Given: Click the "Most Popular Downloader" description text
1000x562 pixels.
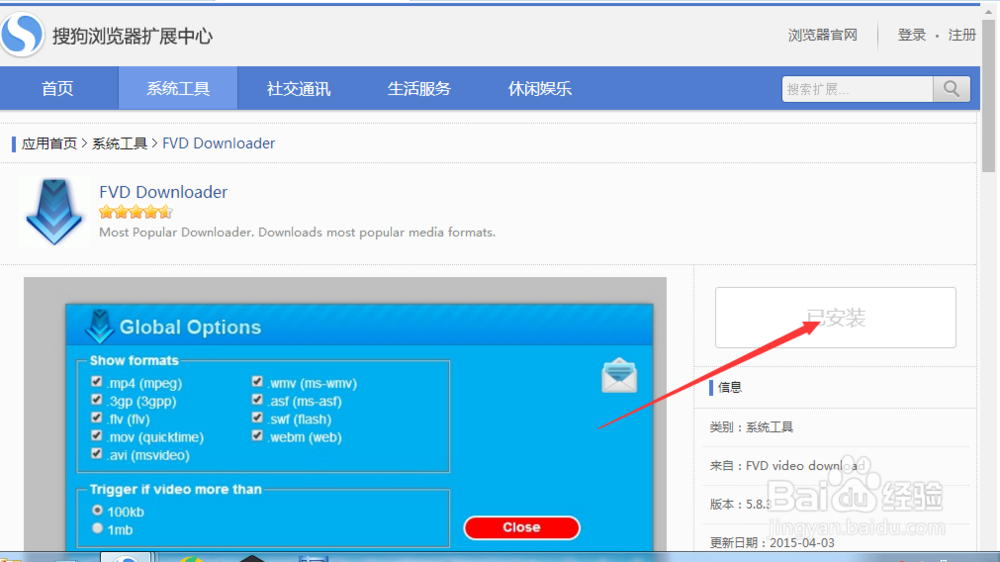Looking at the screenshot, I should [297, 232].
